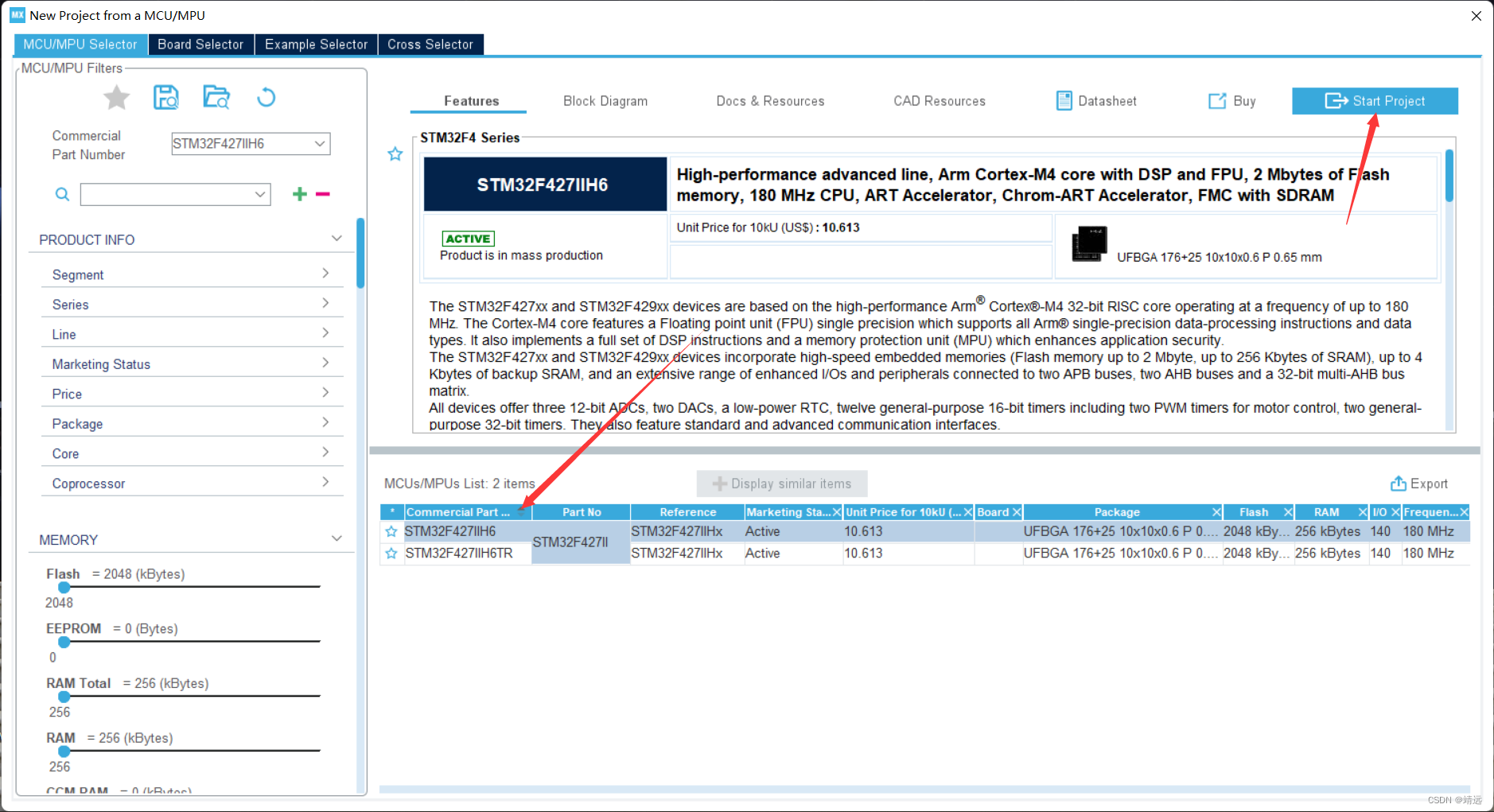The image size is (1494, 812).
Task: Expand the Segment filter
Action: pyautogui.click(x=325, y=274)
